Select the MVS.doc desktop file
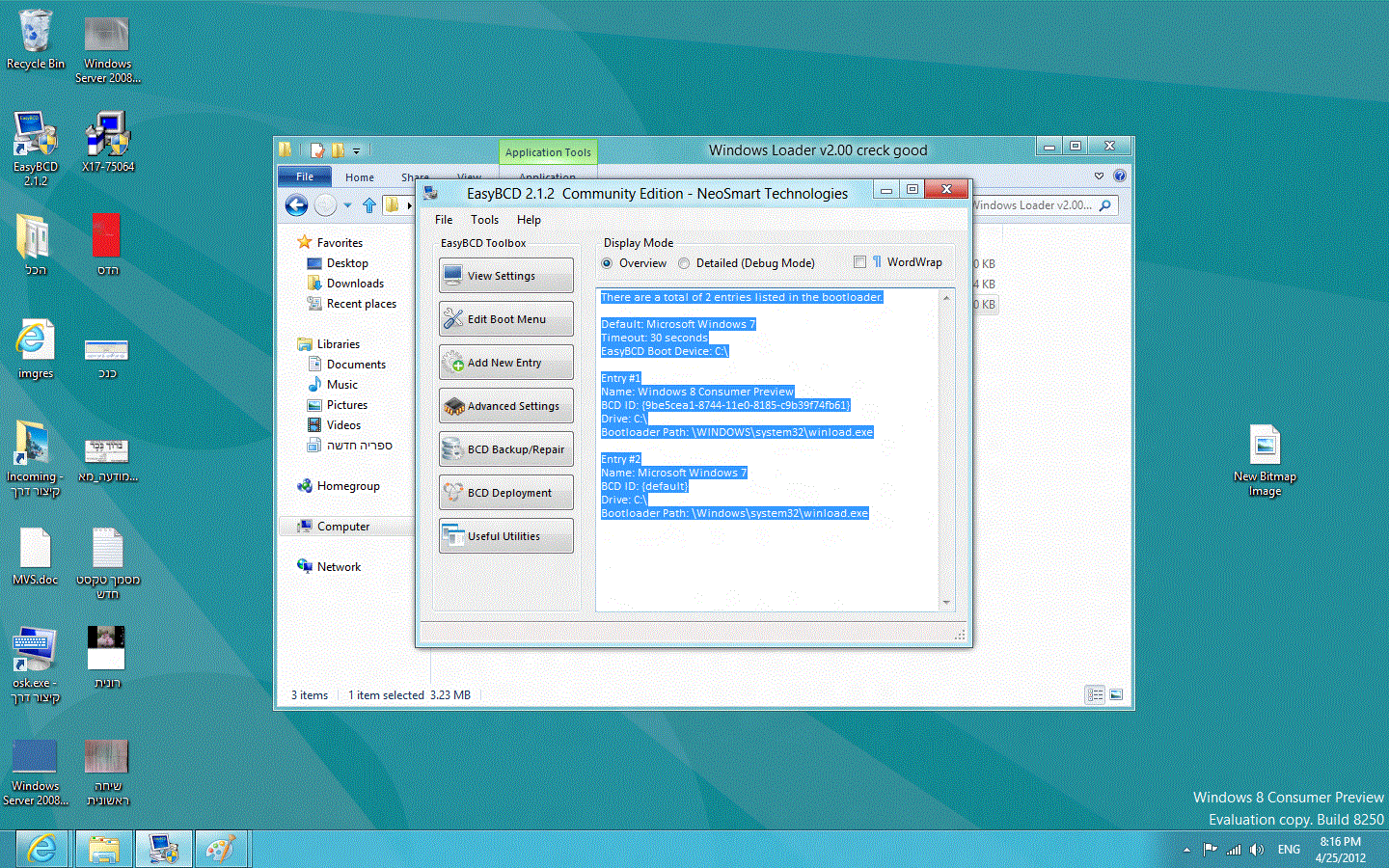1389x868 pixels. click(x=36, y=556)
